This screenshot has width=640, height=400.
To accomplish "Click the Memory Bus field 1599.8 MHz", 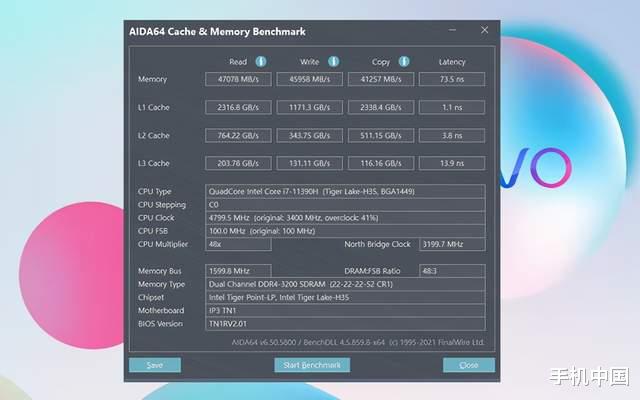I will pos(238,271).
